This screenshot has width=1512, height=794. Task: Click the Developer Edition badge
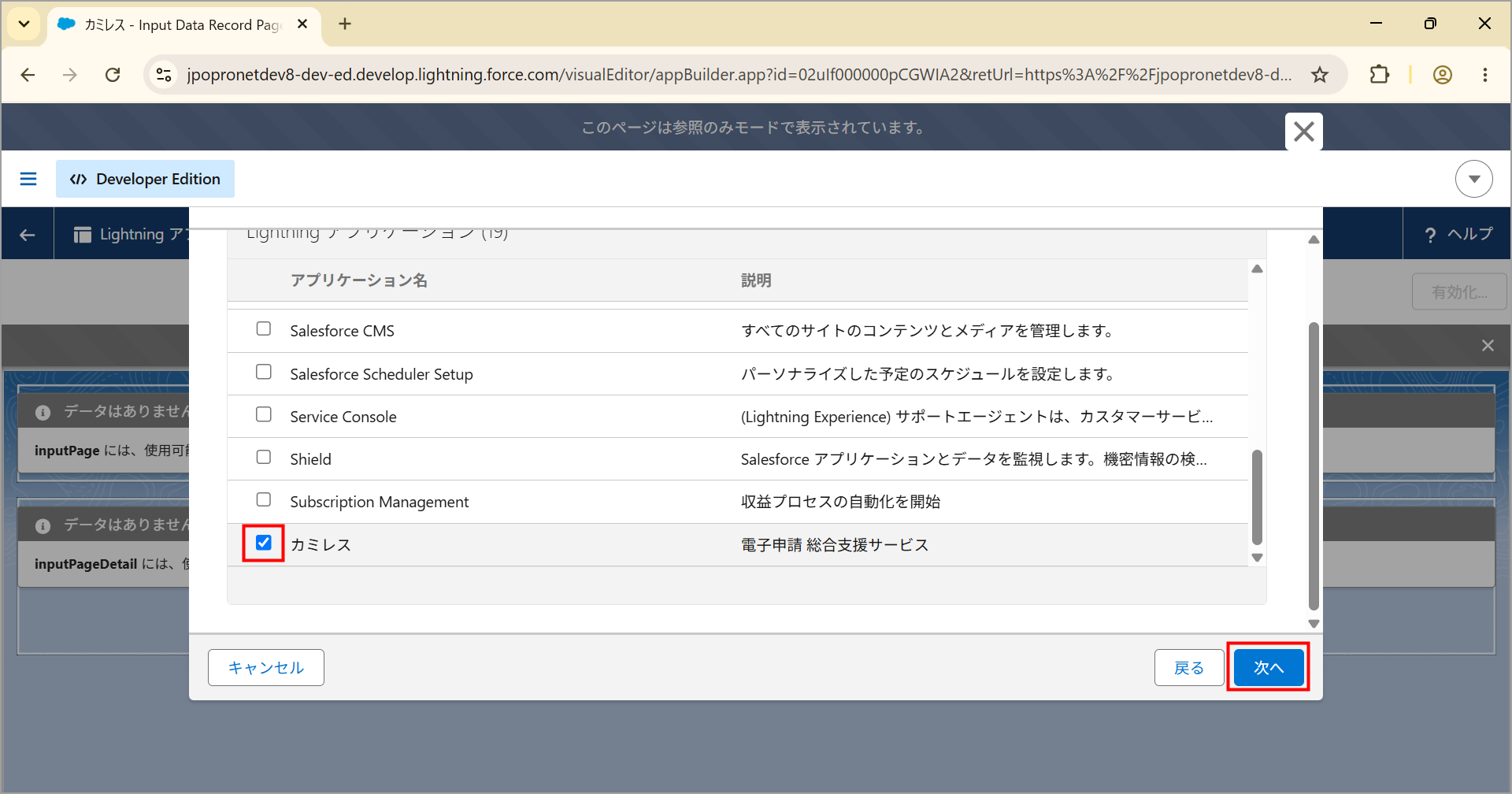145,179
